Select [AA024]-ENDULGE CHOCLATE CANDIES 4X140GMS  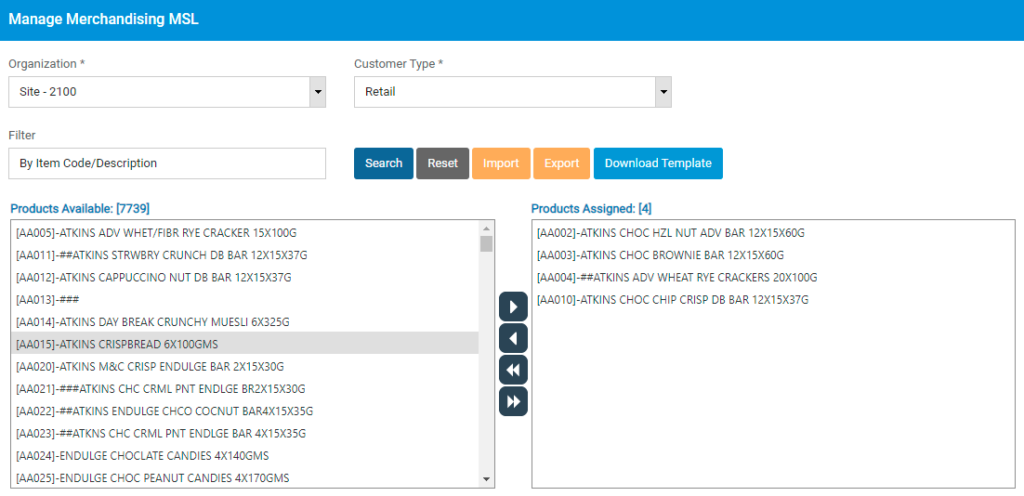(245, 455)
